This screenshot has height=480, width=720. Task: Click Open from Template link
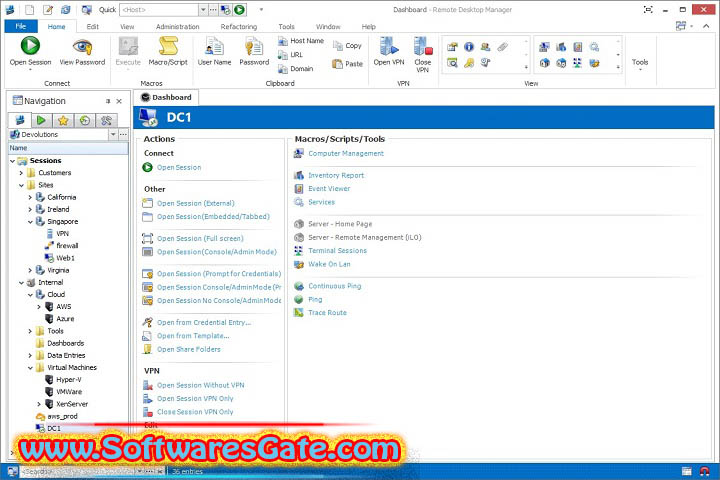coord(193,336)
